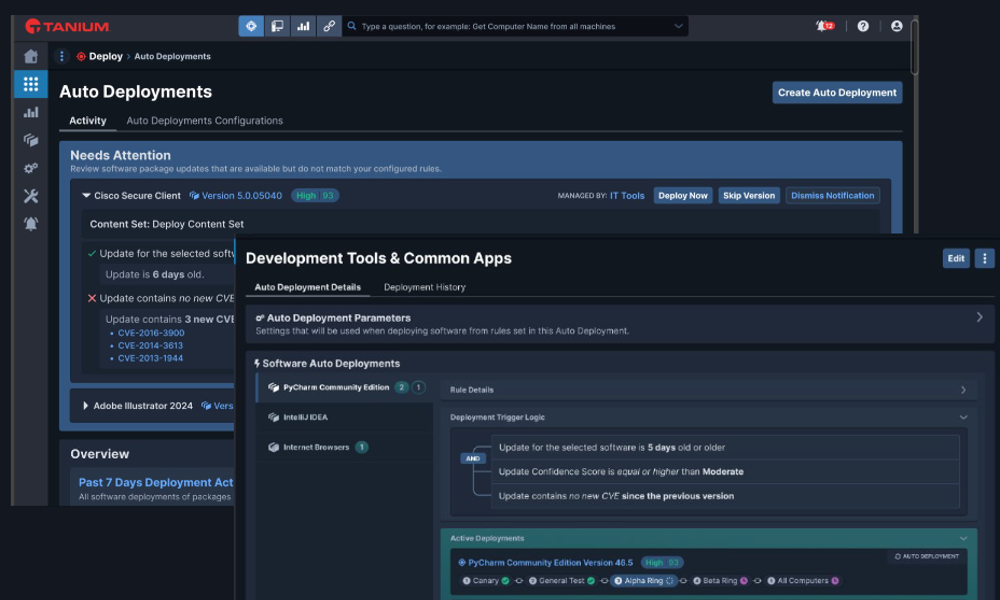Expand the Auto Deployment Parameters section
The image size is (1000, 600).
pos(978,318)
